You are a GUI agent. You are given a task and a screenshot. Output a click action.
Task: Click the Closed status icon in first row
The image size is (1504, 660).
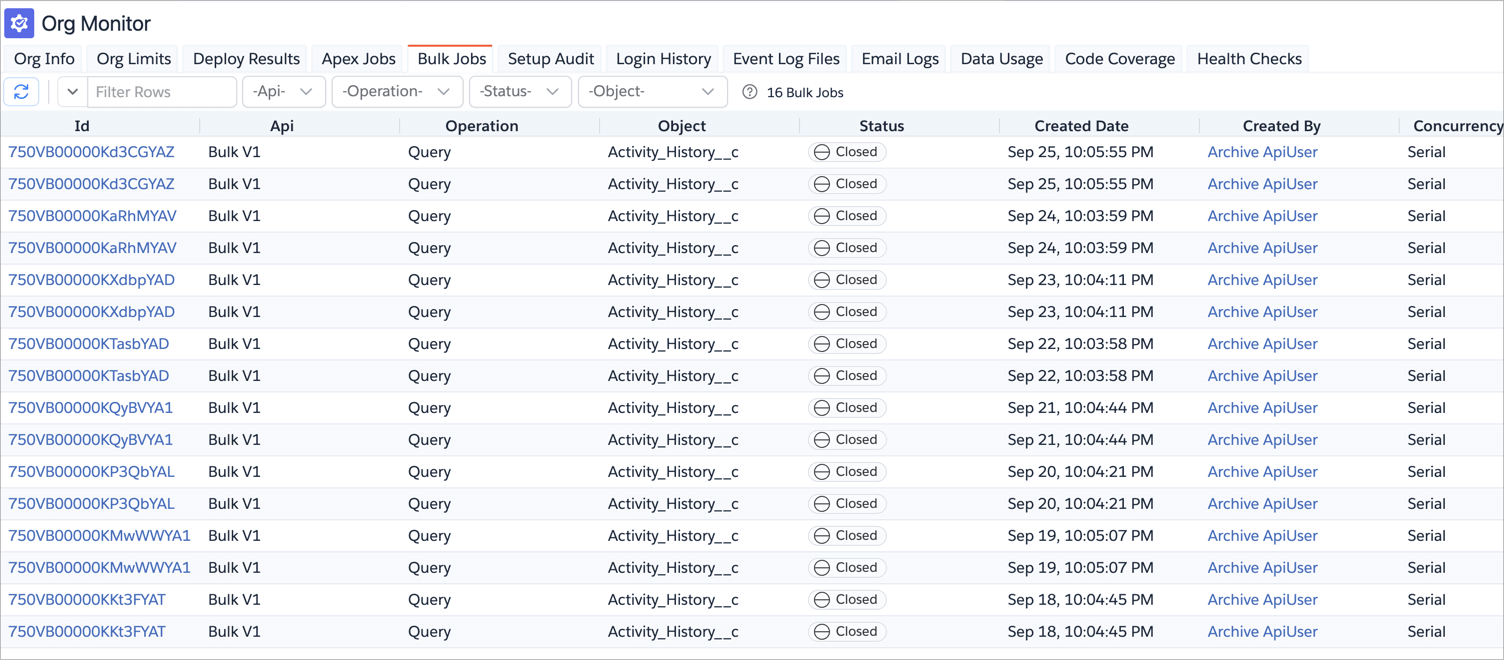822,152
